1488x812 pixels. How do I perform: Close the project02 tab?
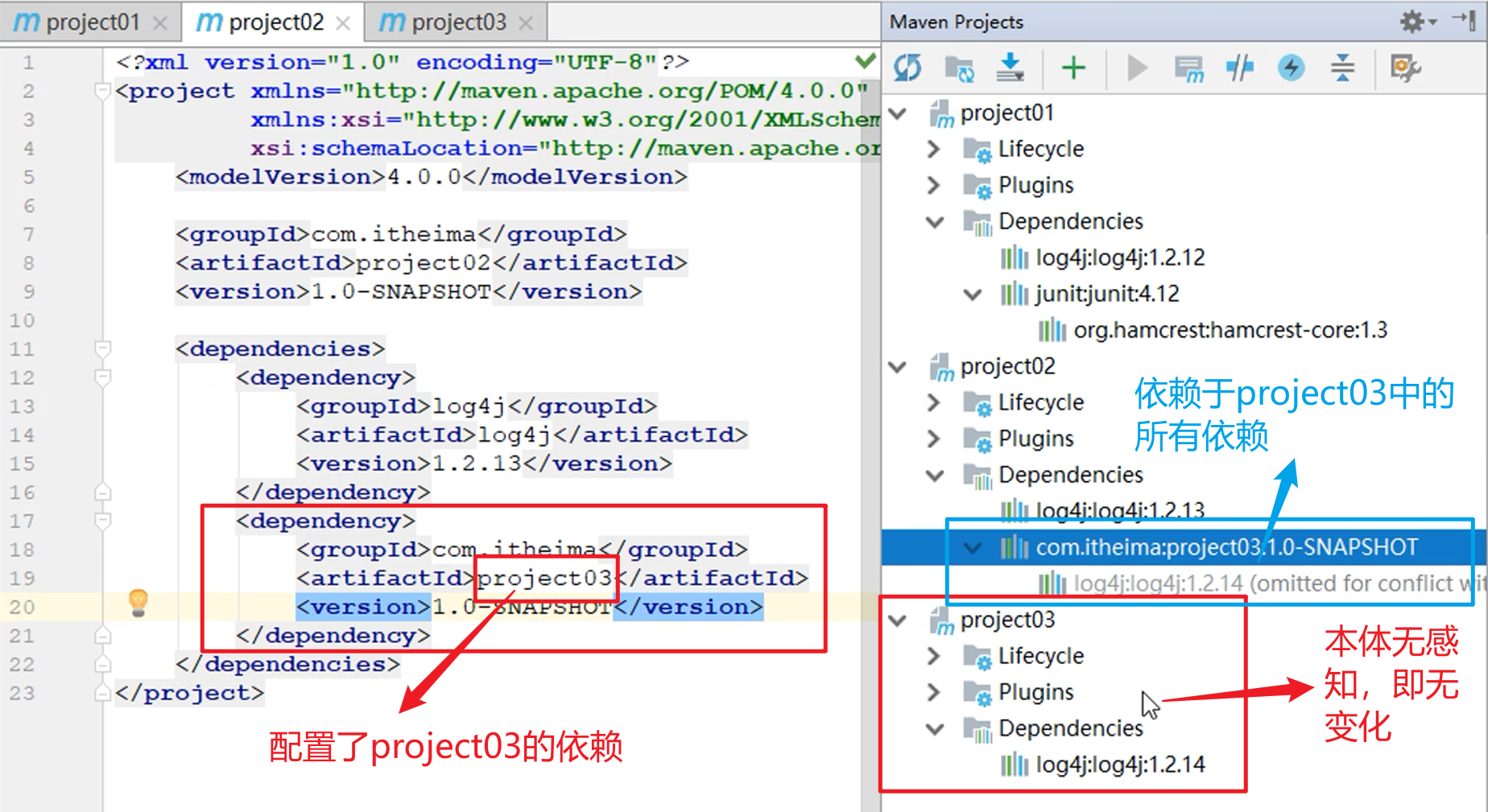point(343,23)
